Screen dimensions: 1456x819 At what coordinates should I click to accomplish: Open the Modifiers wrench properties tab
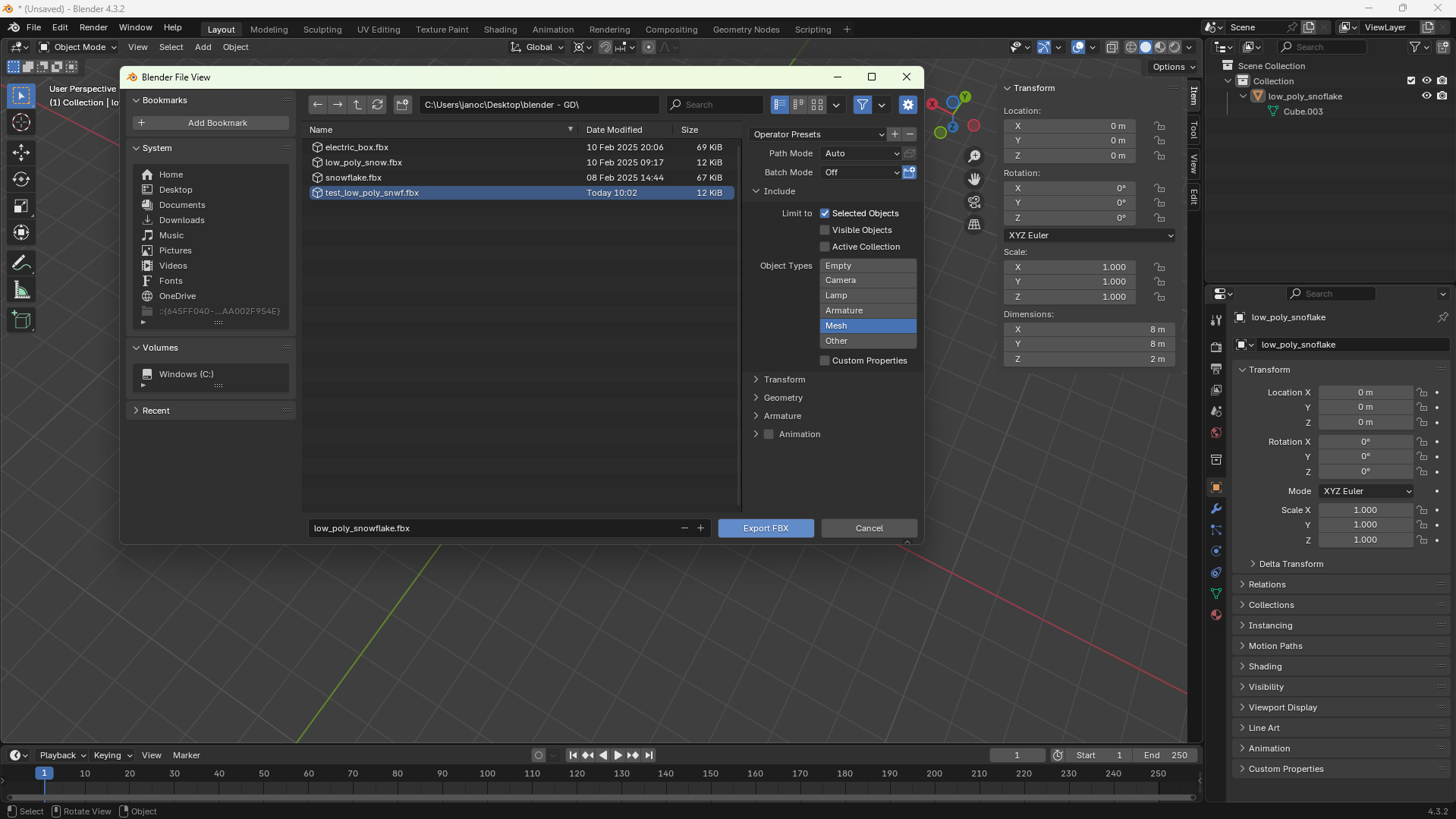pos(1216,509)
